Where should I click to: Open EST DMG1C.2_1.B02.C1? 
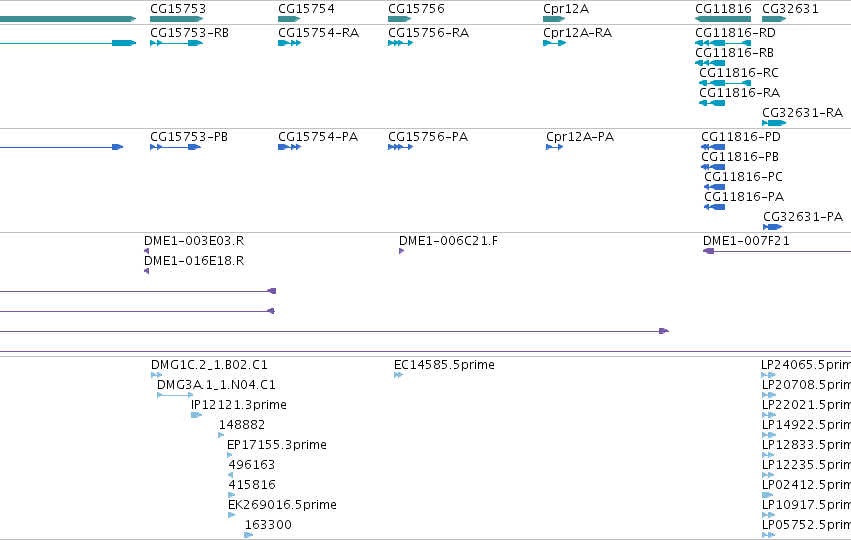(x=156, y=375)
